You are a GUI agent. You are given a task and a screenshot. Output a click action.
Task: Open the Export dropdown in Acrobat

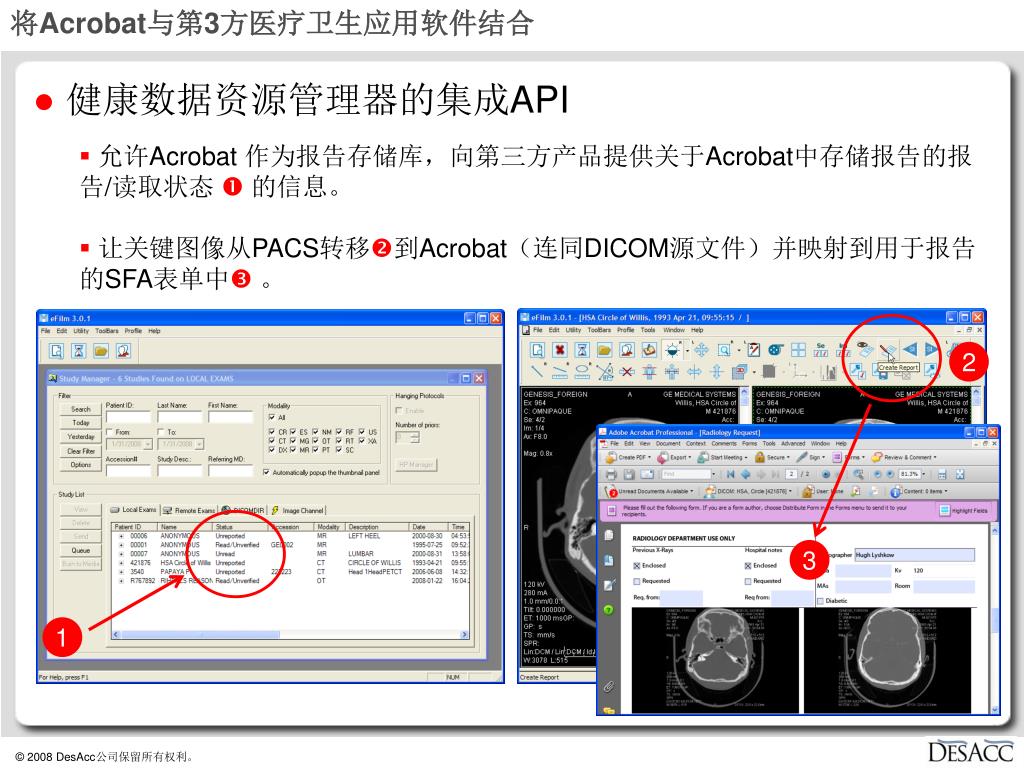[675, 457]
